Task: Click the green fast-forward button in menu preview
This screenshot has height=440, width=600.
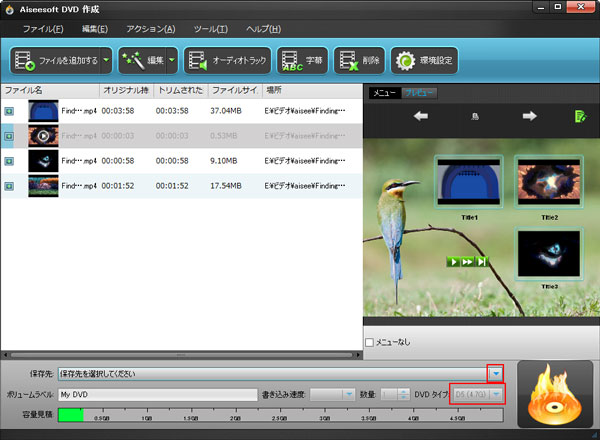Action: 467,262
